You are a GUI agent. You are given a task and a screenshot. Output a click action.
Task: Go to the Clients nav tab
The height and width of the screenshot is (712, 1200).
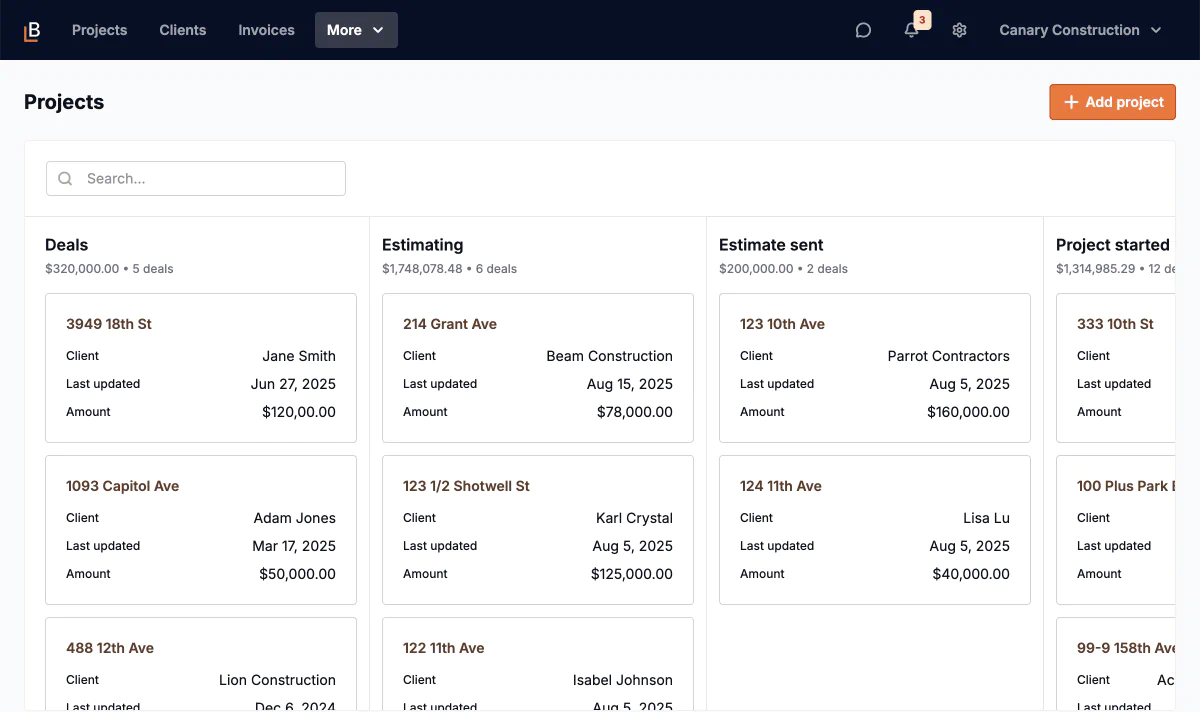[x=183, y=30]
